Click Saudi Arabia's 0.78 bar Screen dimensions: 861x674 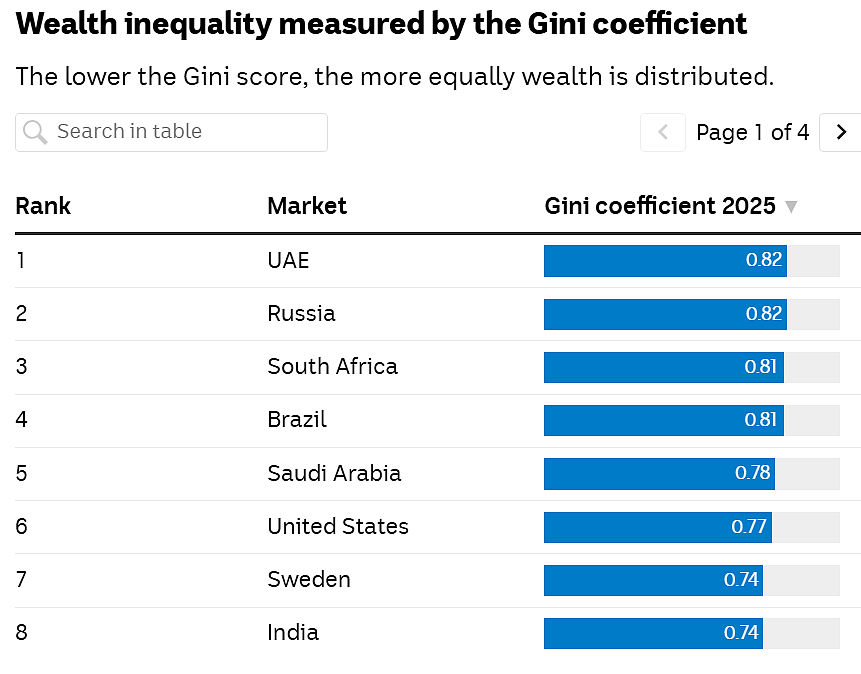point(659,474)
